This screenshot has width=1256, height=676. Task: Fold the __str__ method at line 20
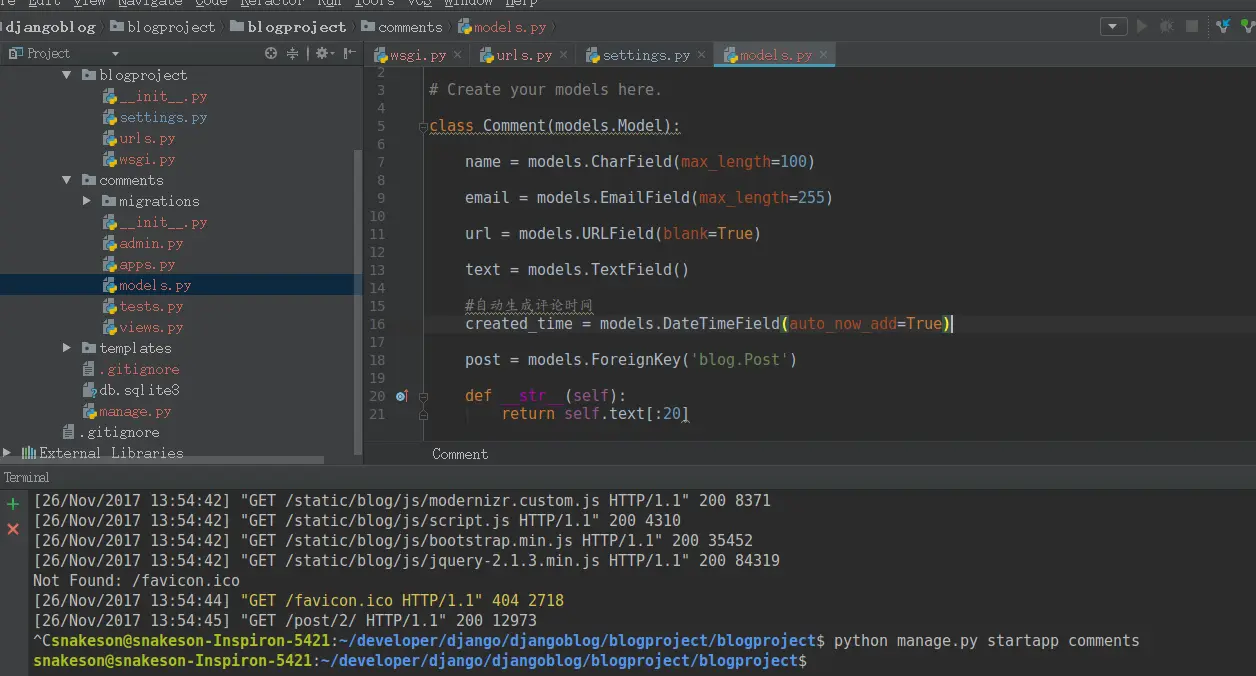(x=423, y=396)
